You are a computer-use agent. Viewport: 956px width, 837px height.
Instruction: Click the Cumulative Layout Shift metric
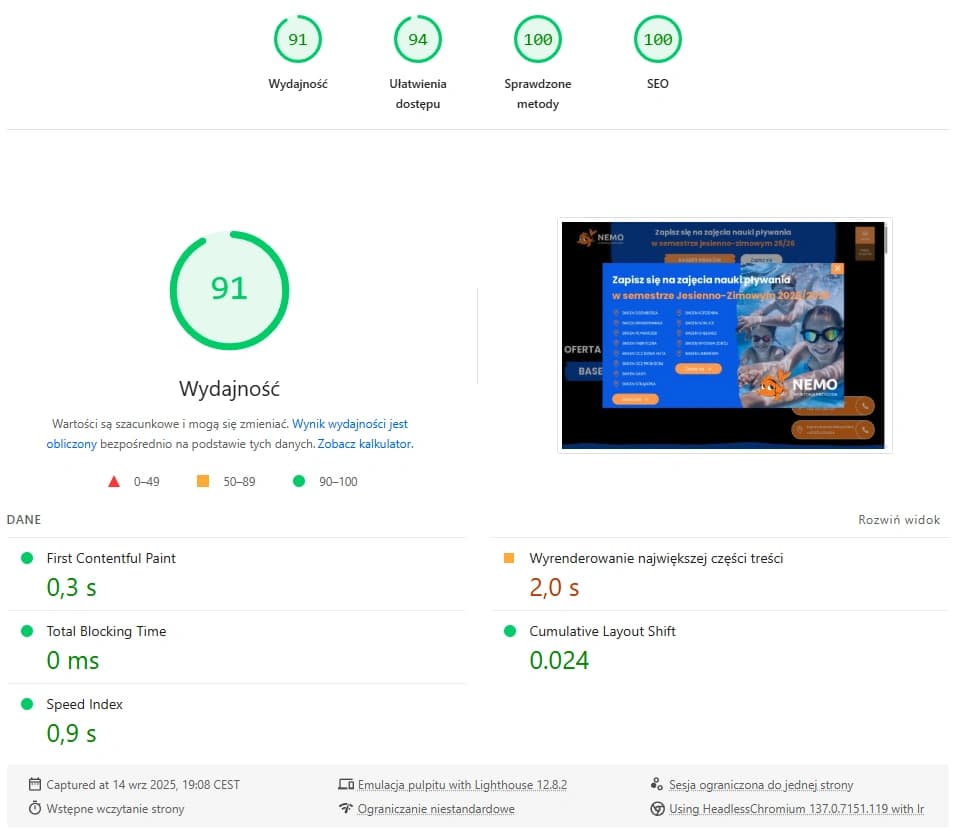click(602, 631)
